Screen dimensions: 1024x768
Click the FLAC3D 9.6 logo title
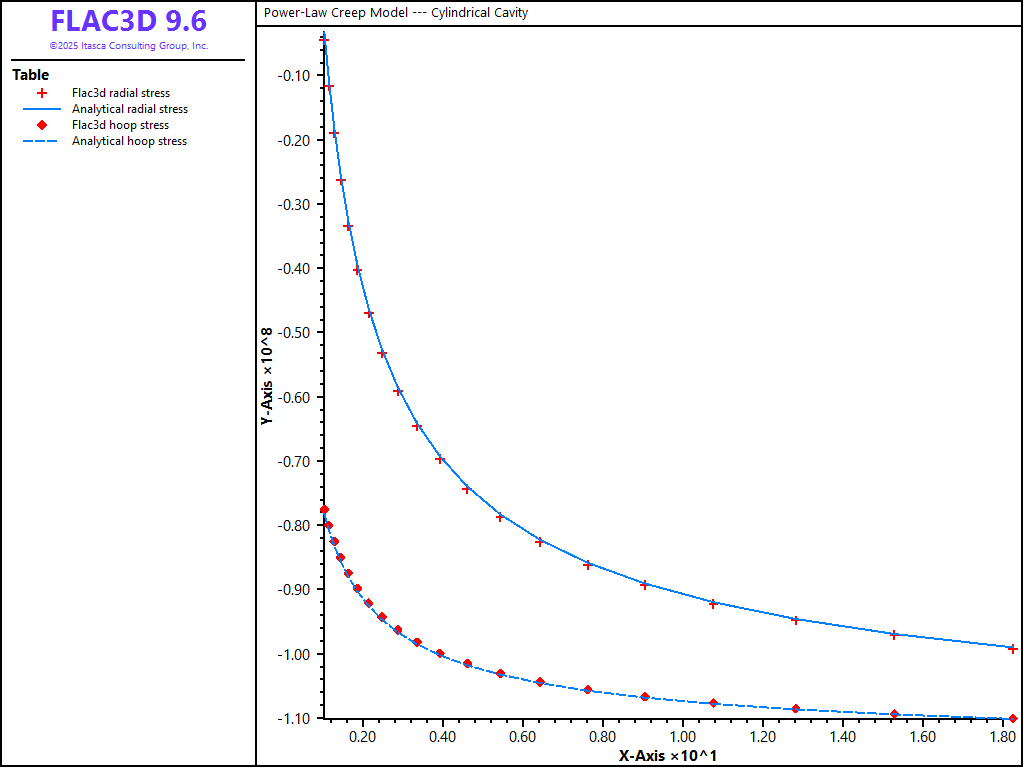pos(128,22)
